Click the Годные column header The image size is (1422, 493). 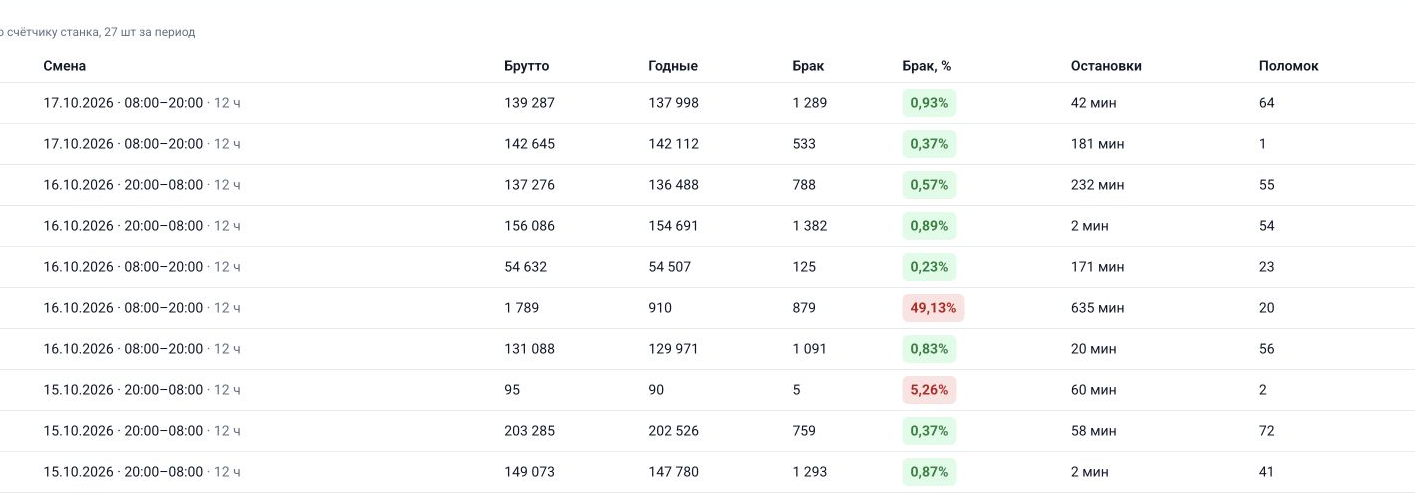pos(673,66)
